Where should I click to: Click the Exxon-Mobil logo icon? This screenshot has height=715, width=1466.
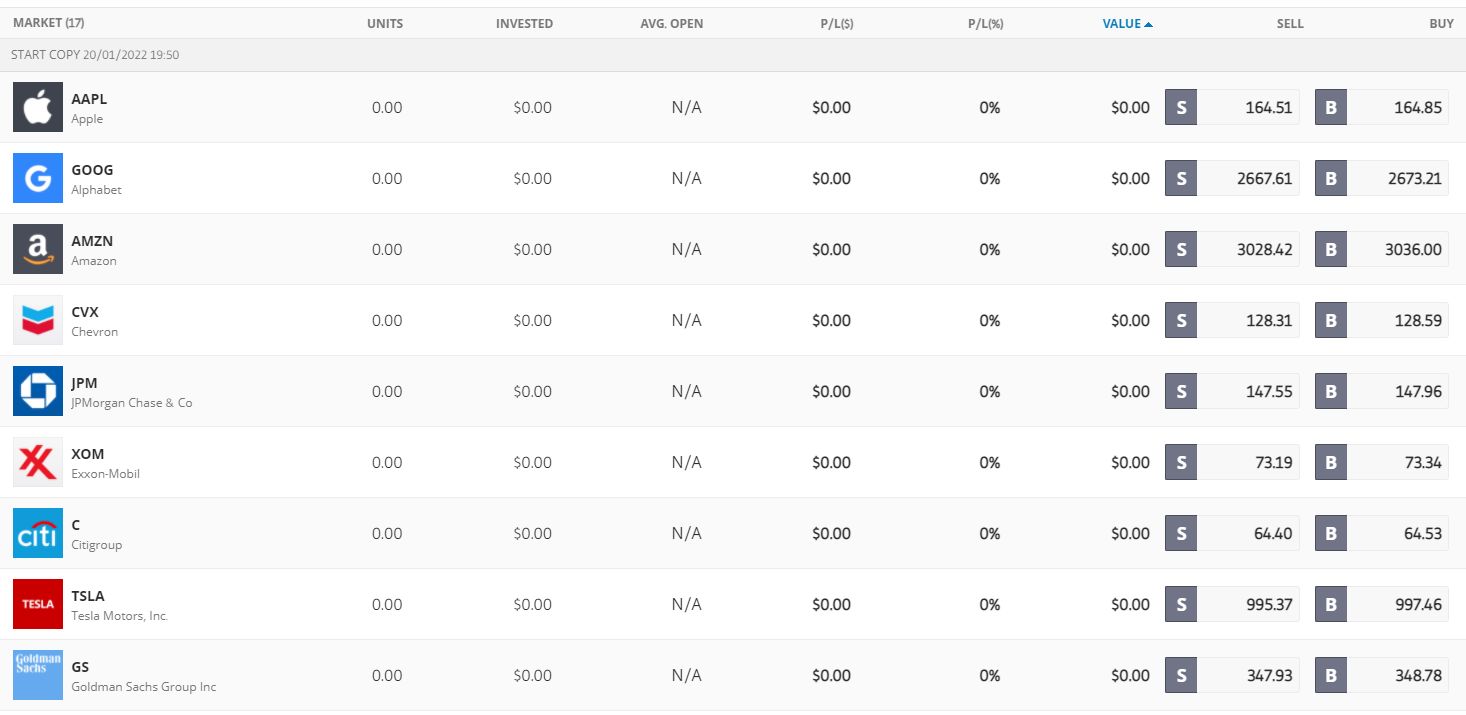click(38, 462)
